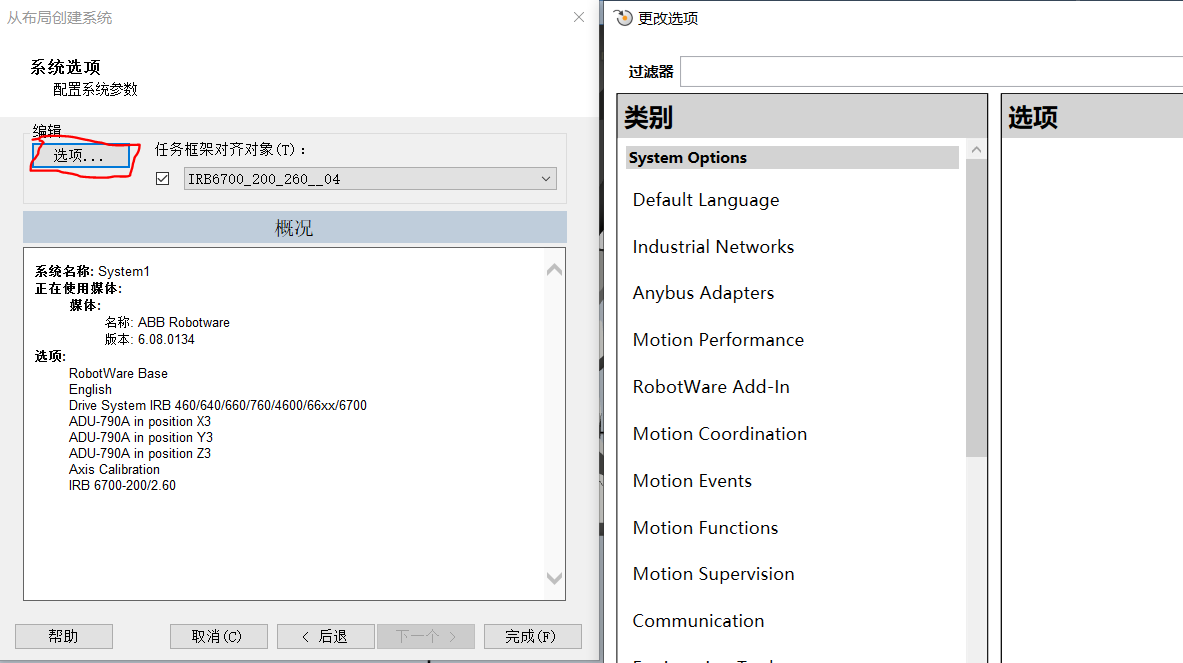Click the 'ADU-790A in position X3' text
The width and height of the screenshot is (1183, 663).
tap(140, 421)
